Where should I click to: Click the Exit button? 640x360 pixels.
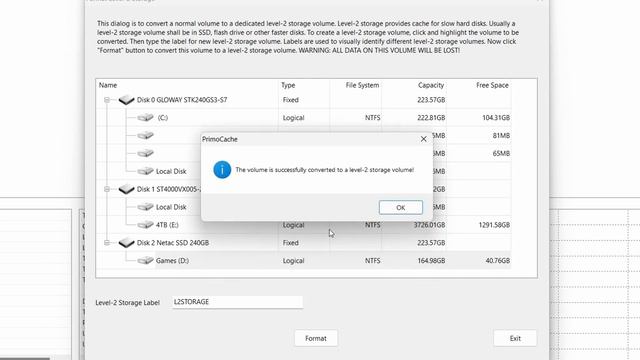(515, 338)
